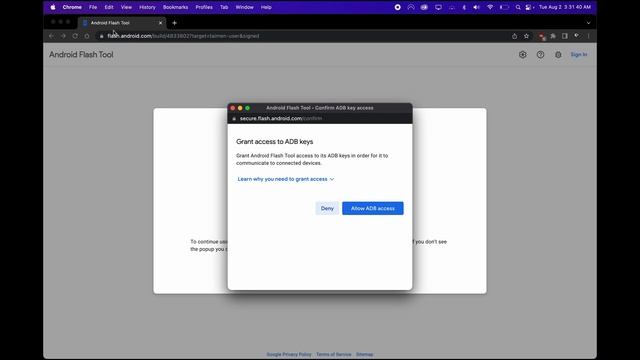The width and height of the screenshot is (640, 360).
Task: Open the battery status icon
Action: pyautogui.click(x=504, y=7)
